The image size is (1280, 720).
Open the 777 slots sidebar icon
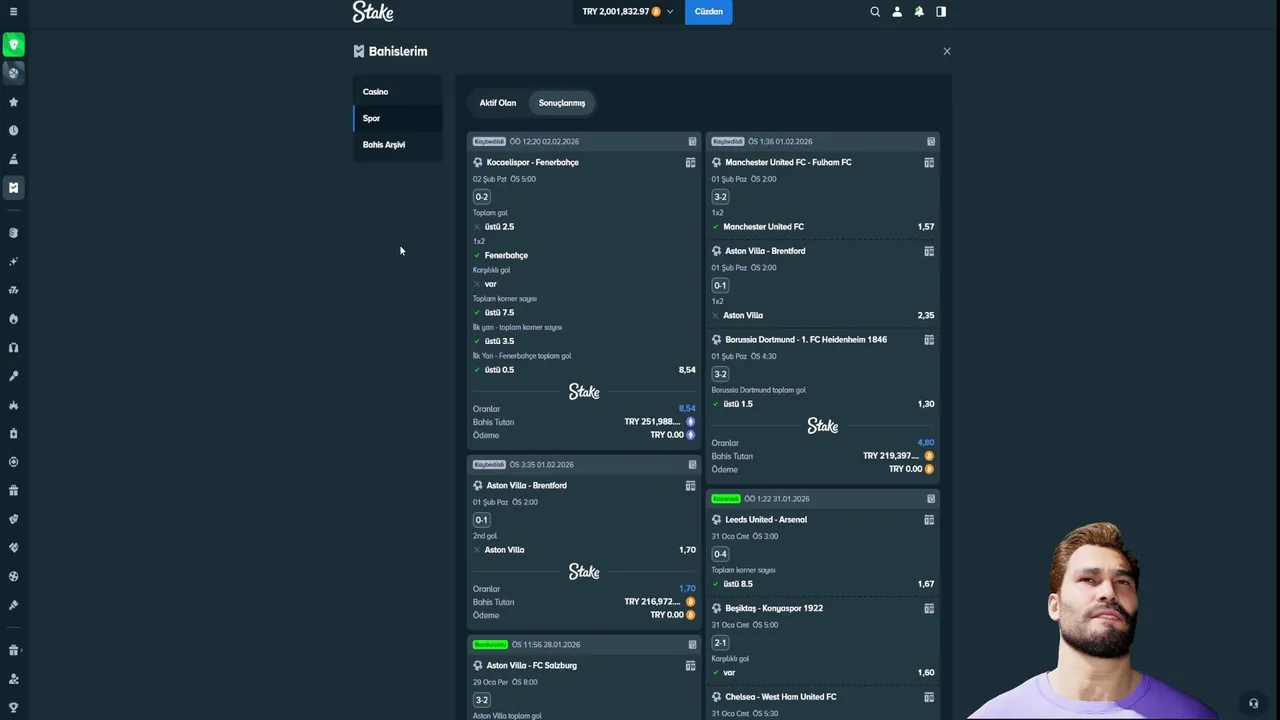click(x=13, y=290)
